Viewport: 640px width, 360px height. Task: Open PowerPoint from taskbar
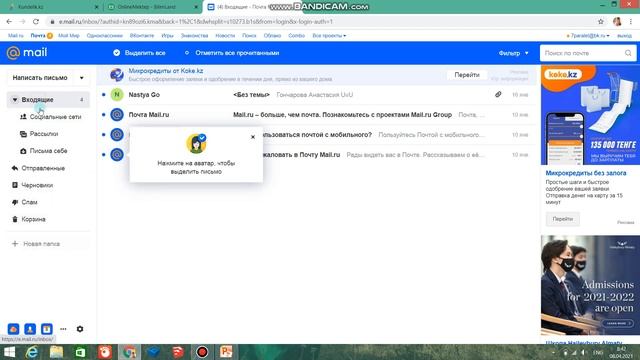tap(226, 352)
